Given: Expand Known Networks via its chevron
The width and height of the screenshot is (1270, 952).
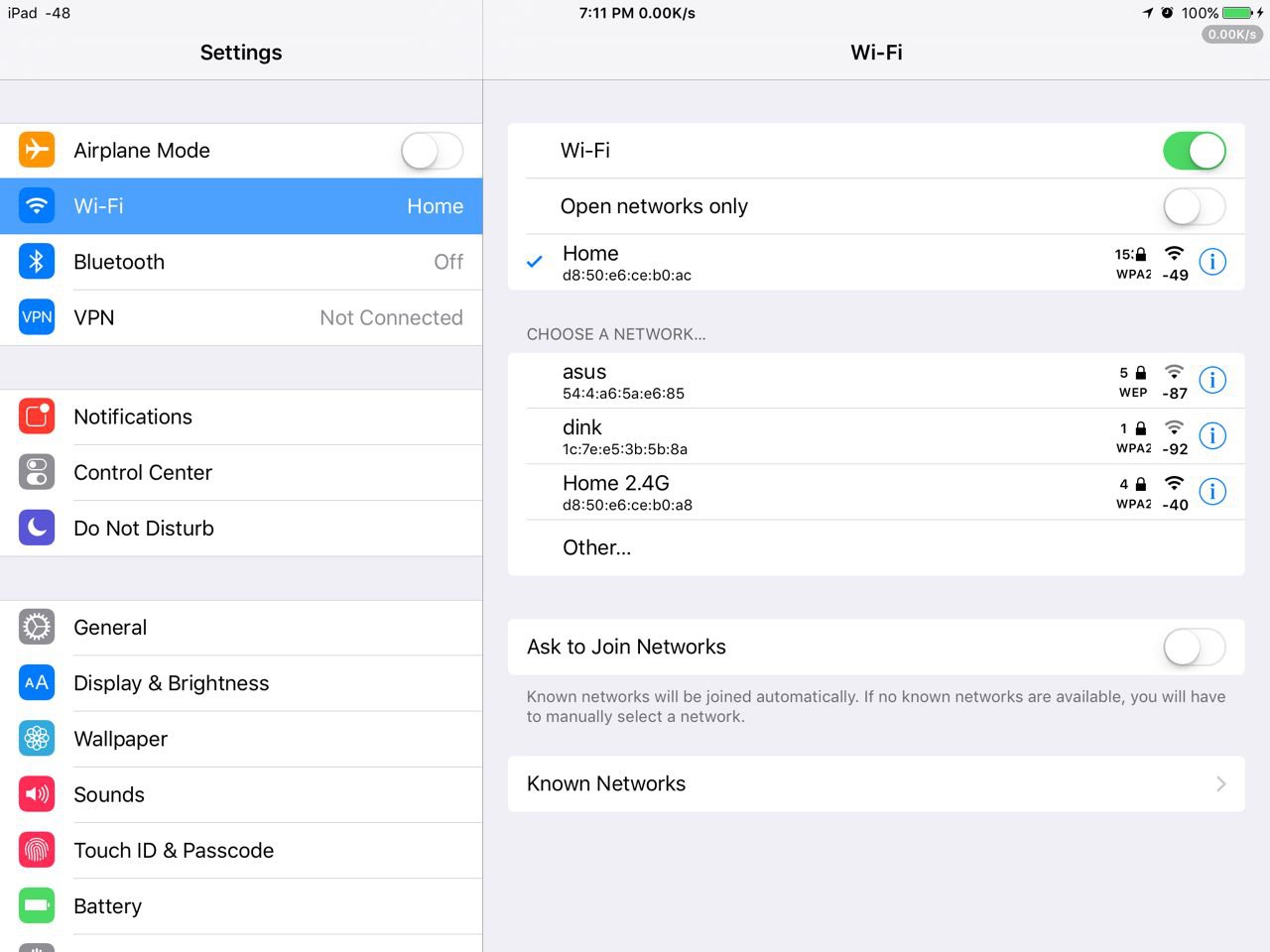Looking at the screenshot, I should coord(1220,783).
